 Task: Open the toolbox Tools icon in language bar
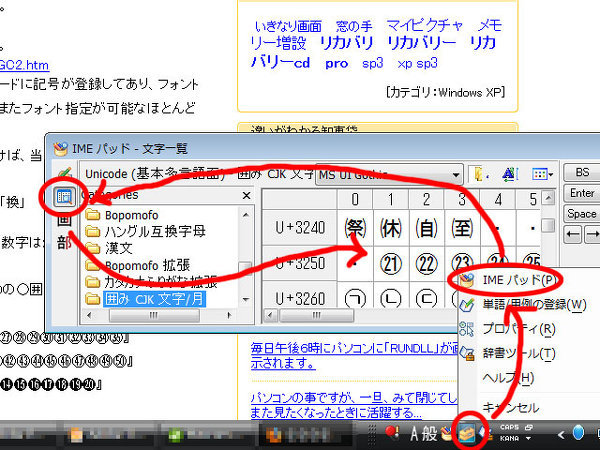pos(466,434)
